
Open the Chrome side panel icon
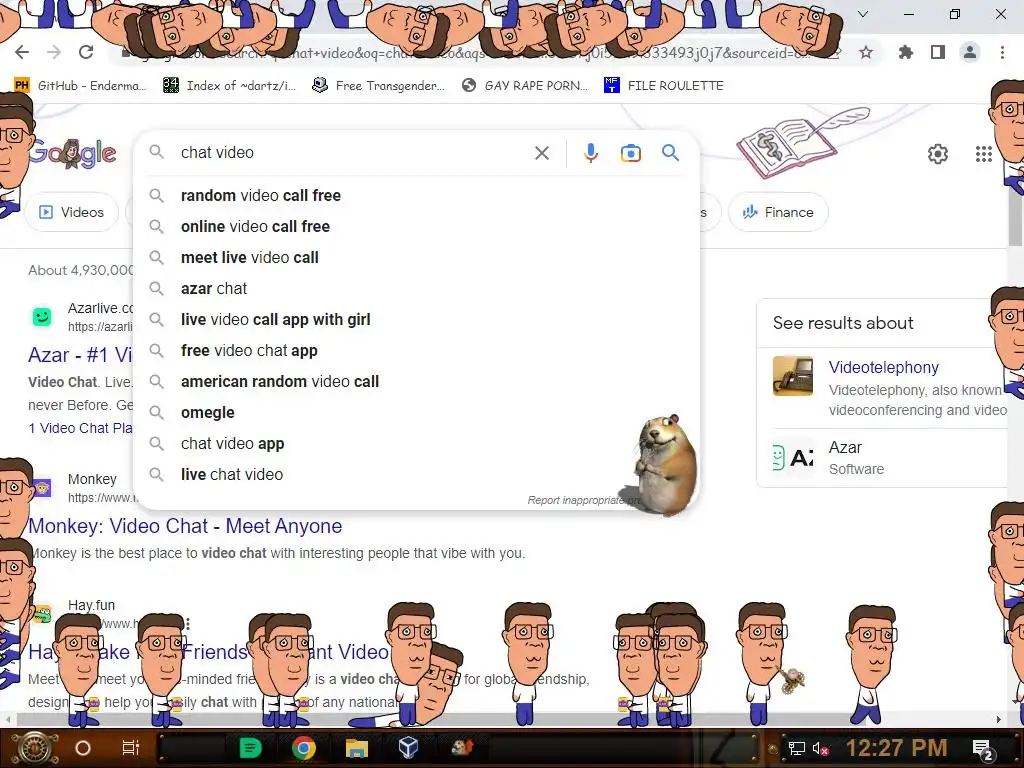[x=938, y=52]
